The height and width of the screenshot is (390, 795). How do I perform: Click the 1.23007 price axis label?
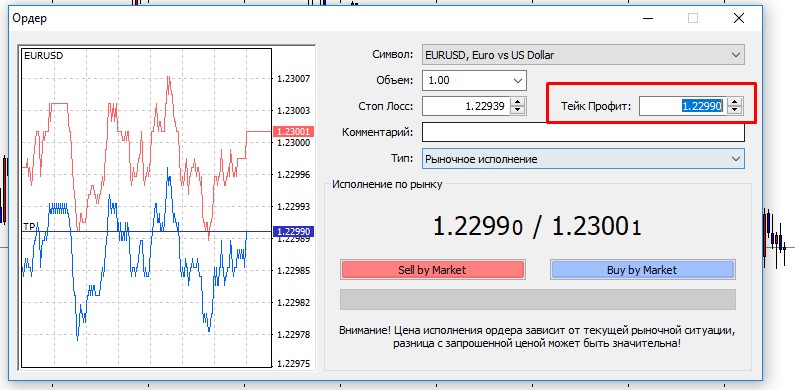[293, 79]
